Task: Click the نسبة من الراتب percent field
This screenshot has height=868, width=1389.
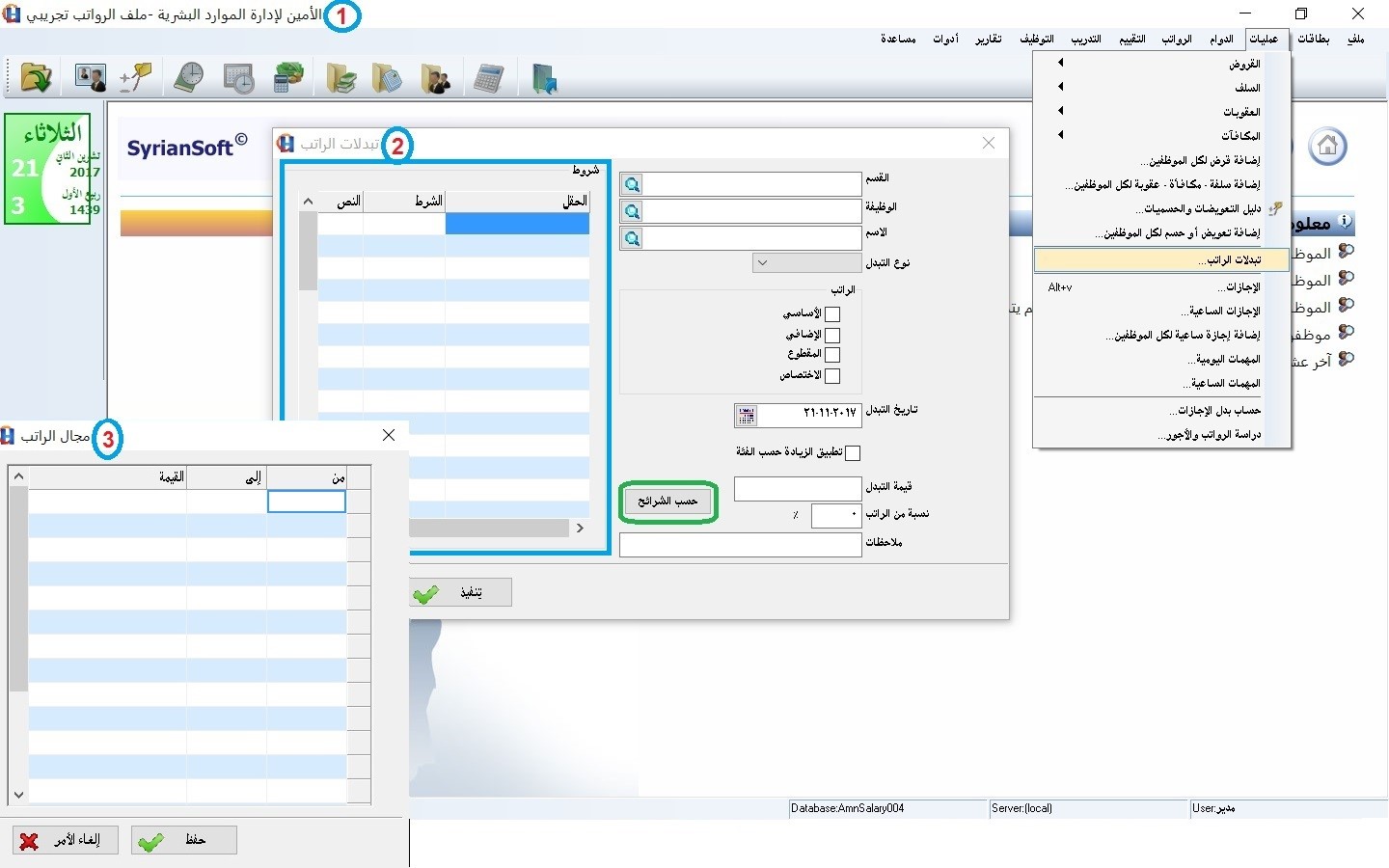Action: [835, 516]
